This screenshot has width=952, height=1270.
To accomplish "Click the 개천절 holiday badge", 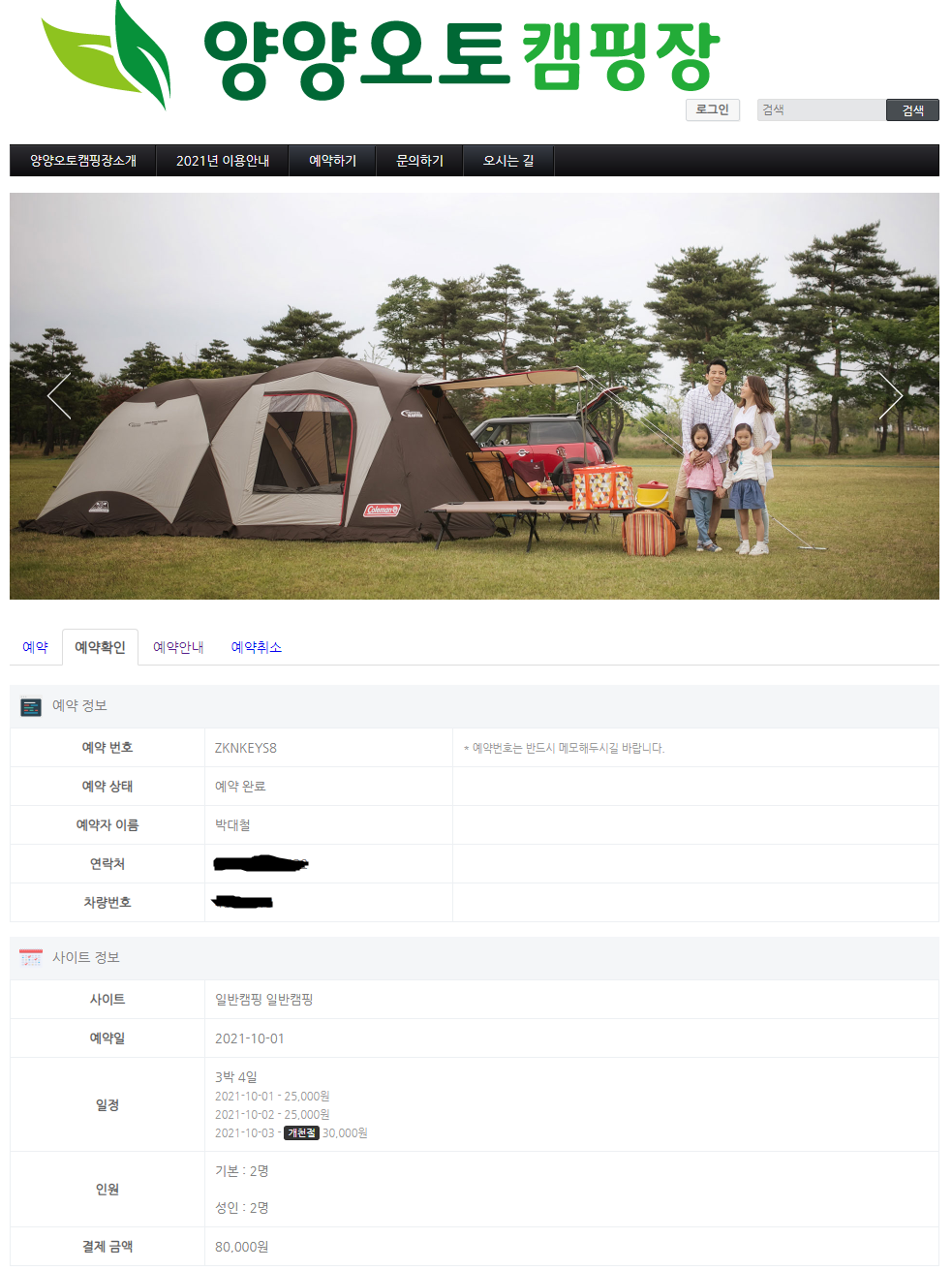I will [x=301, y=1132].
